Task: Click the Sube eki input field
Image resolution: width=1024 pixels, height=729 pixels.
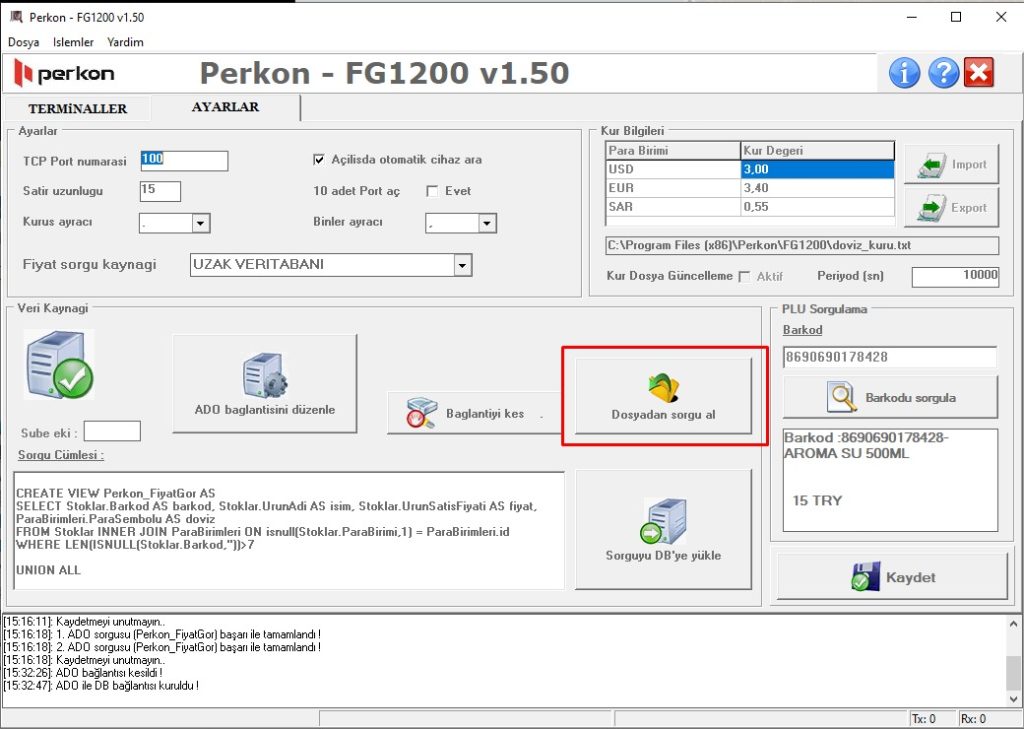Action: pos(112,432)
